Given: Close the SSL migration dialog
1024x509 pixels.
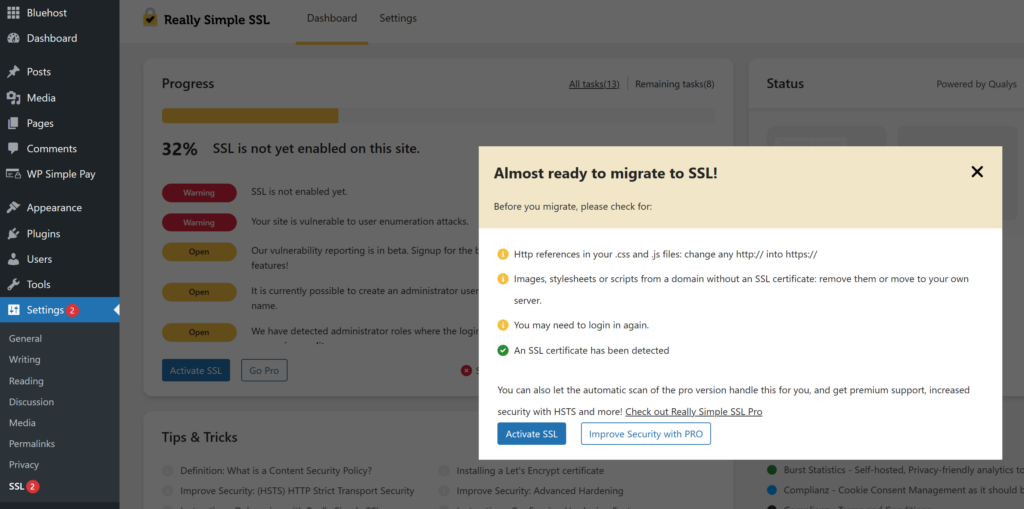Looking at the screenshot, I should point(977,172).
